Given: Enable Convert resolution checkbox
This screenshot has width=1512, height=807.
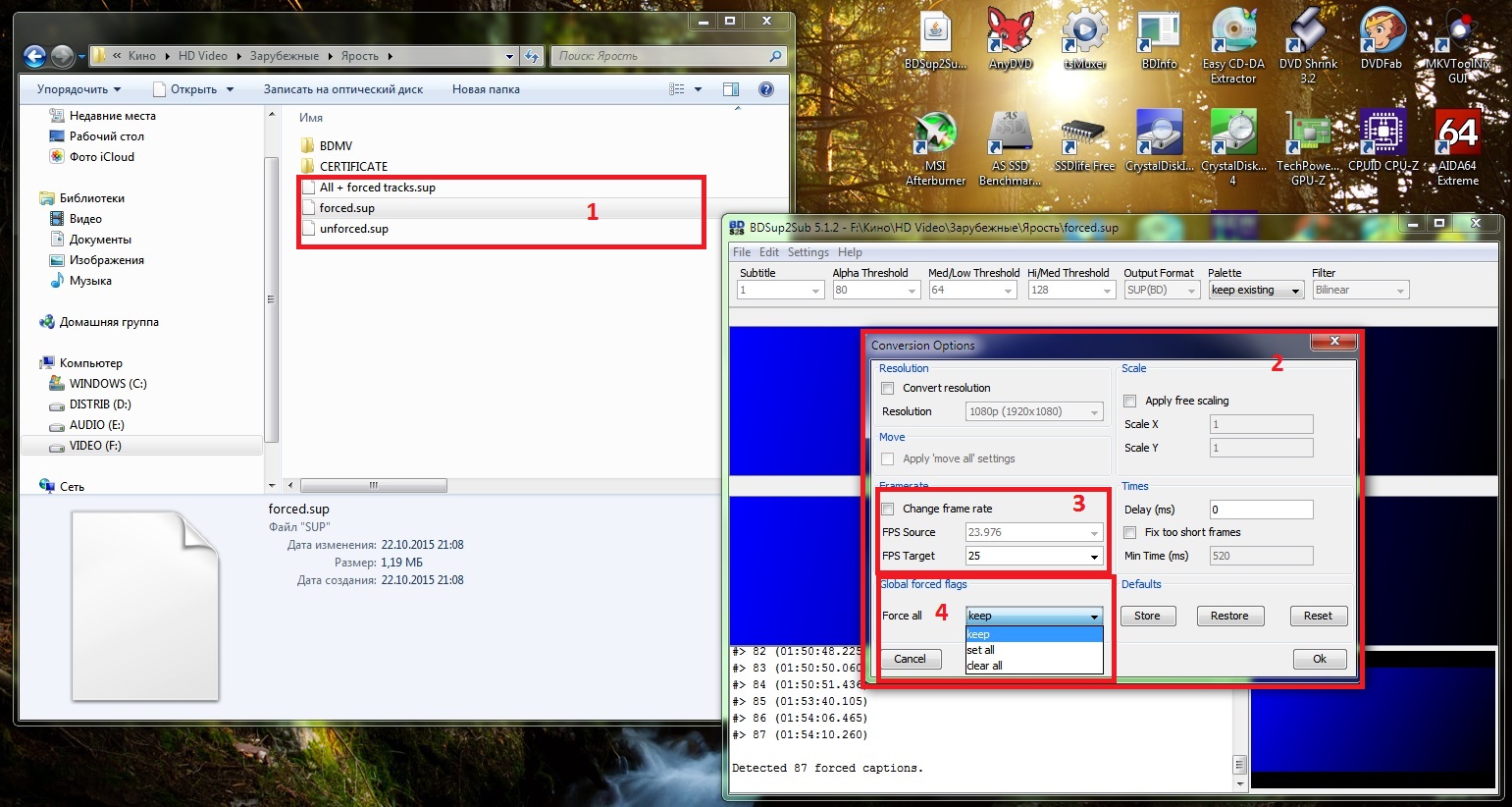Looking at the screenshot, I should (888, 388).
